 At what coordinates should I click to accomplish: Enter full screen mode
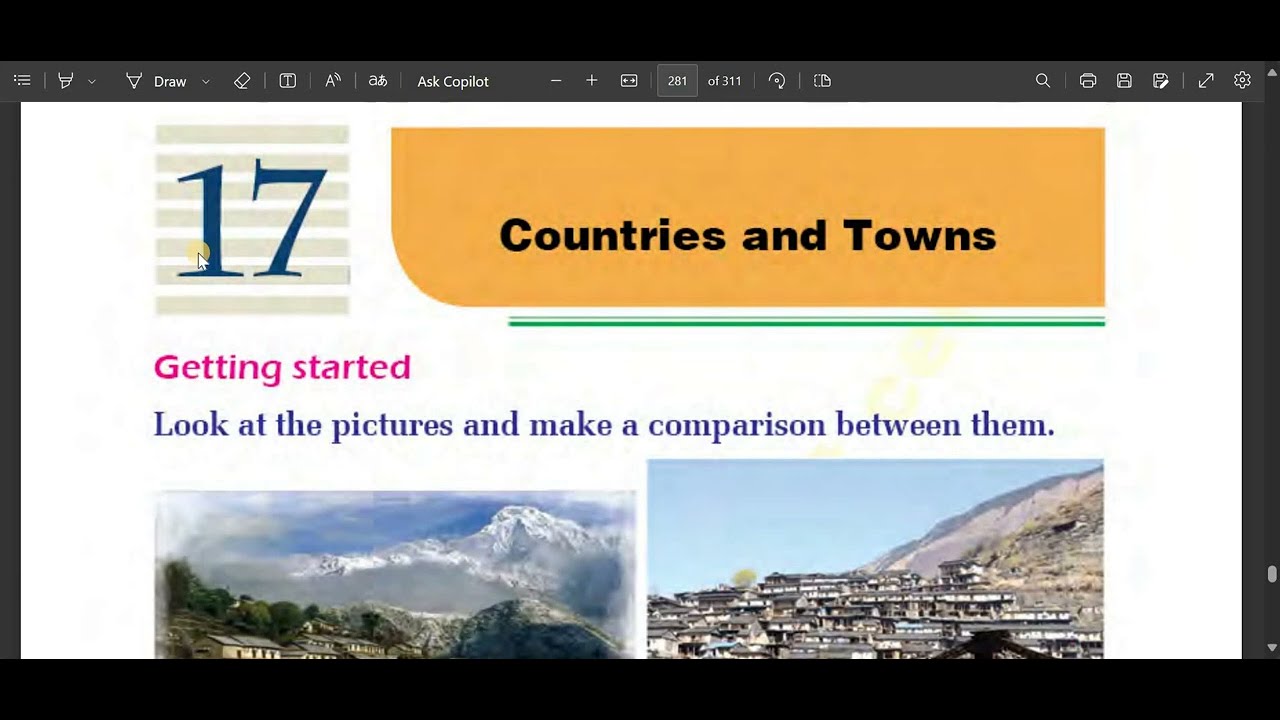click(x=1206, y=81)
